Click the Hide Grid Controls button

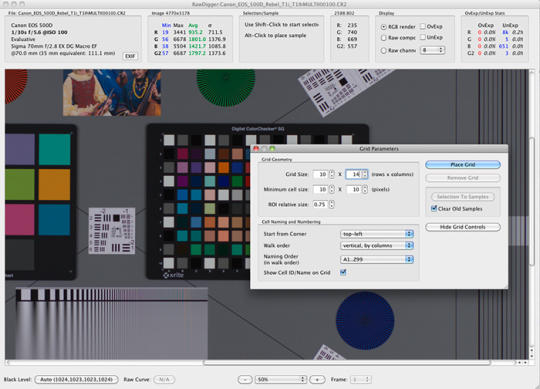463,227
